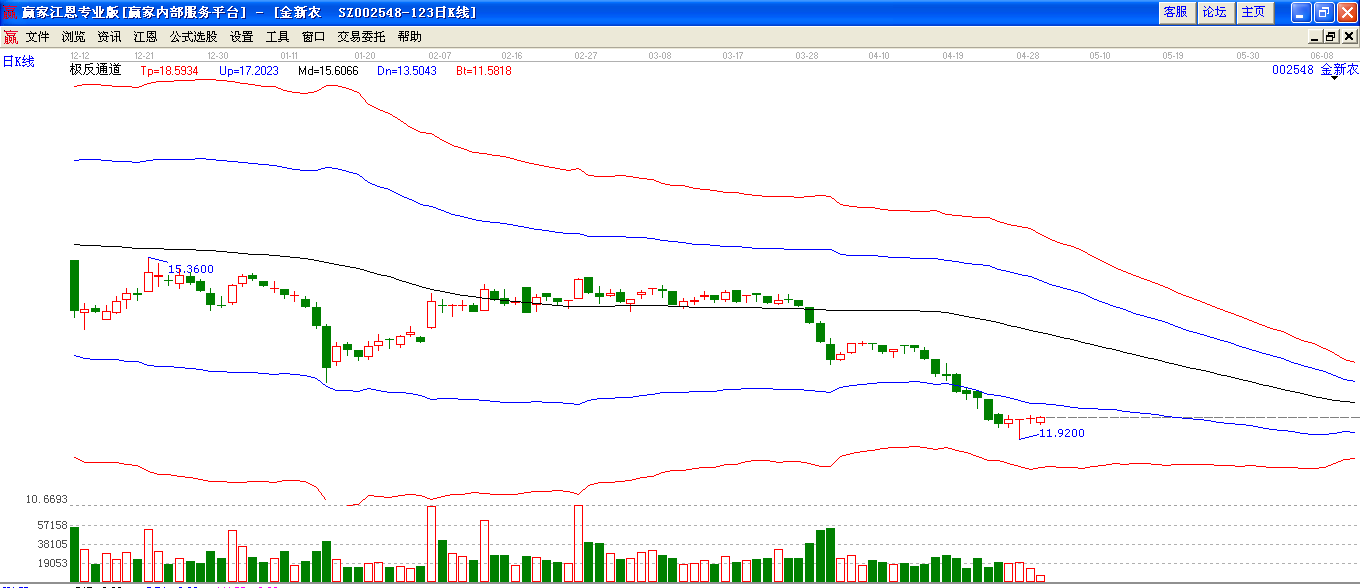Click the 01-11 date marker
The width and height of the screenshot is (1360, 588).
[x=290, y=55]
